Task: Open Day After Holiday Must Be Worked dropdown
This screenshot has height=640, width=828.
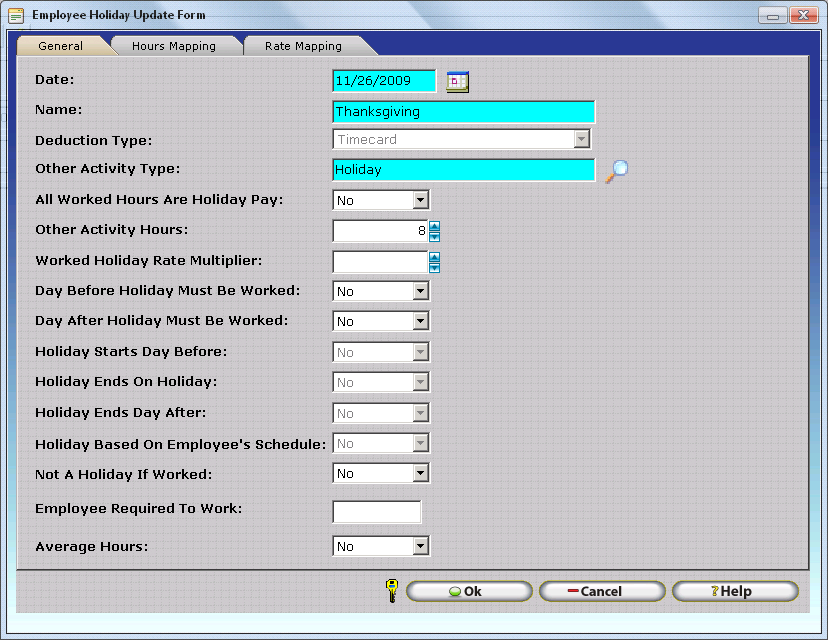Action: pos(420,321)
